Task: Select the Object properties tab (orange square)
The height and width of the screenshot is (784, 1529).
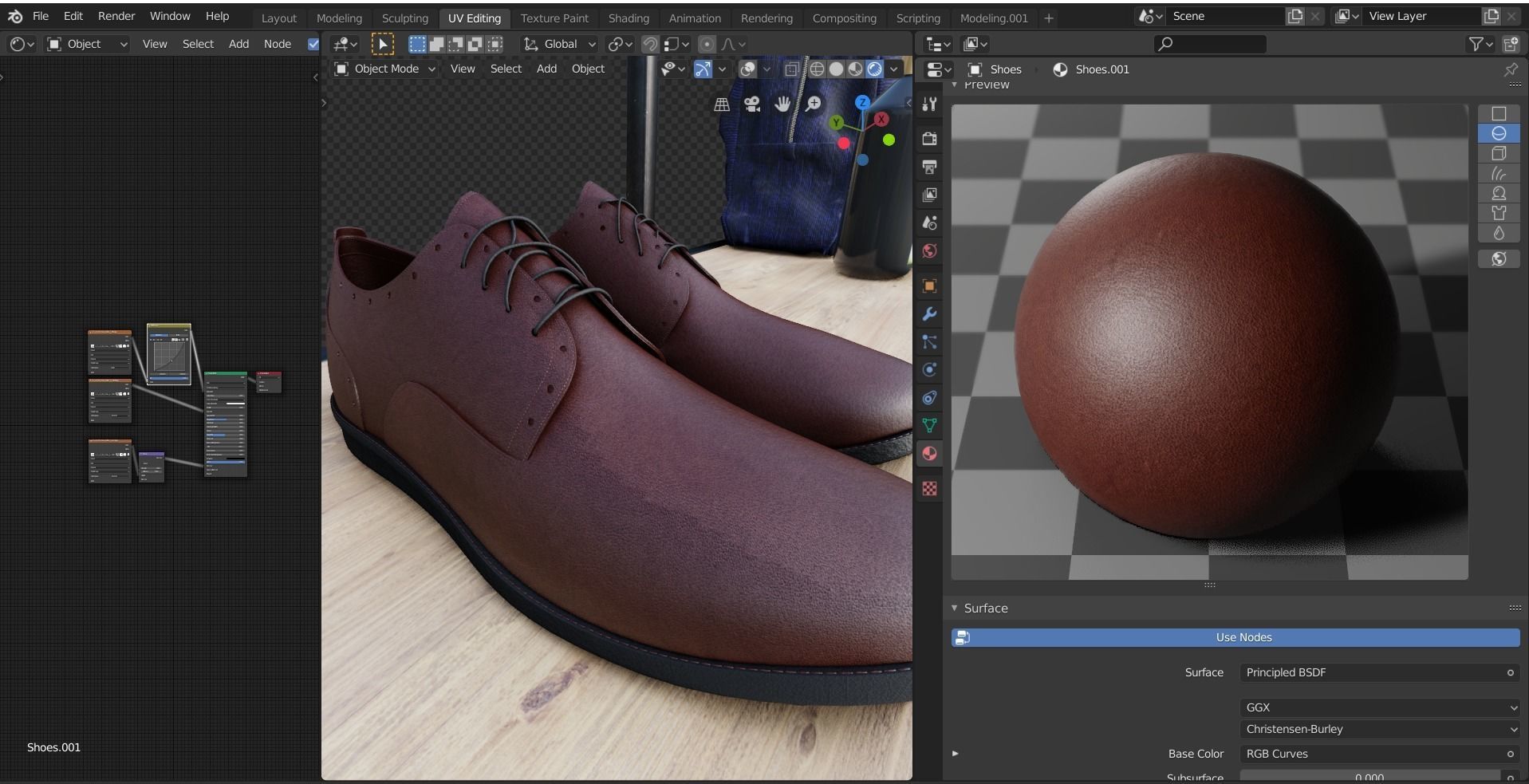Action: pos(930,285)
